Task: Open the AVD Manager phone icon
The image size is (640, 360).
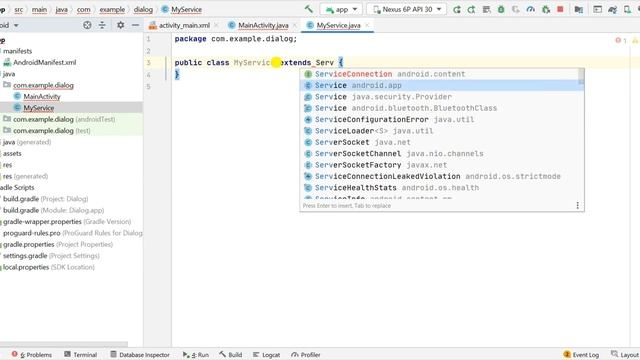Action: click(627, 9)
